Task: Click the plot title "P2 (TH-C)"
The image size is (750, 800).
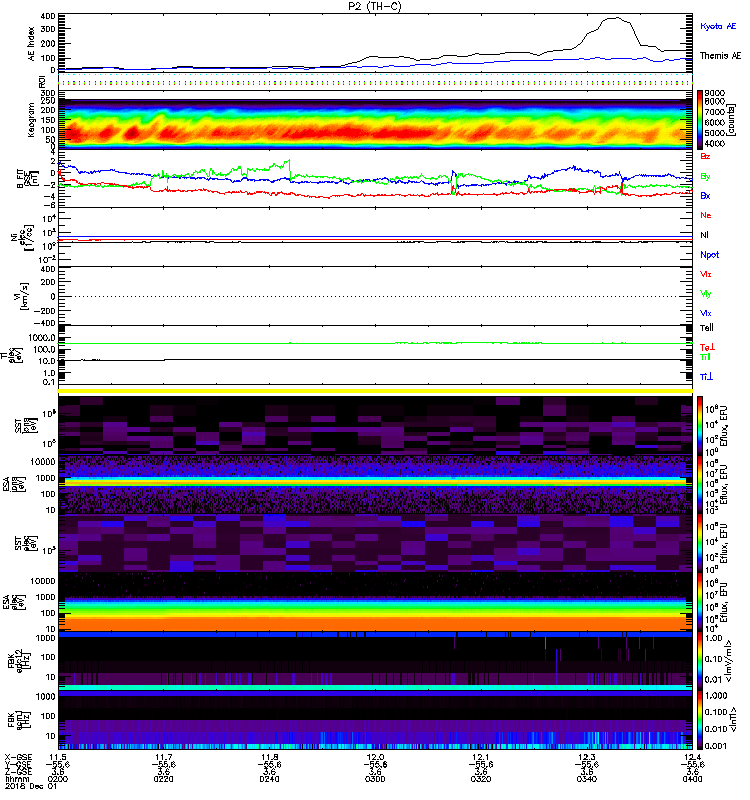Action: (375, 7)
